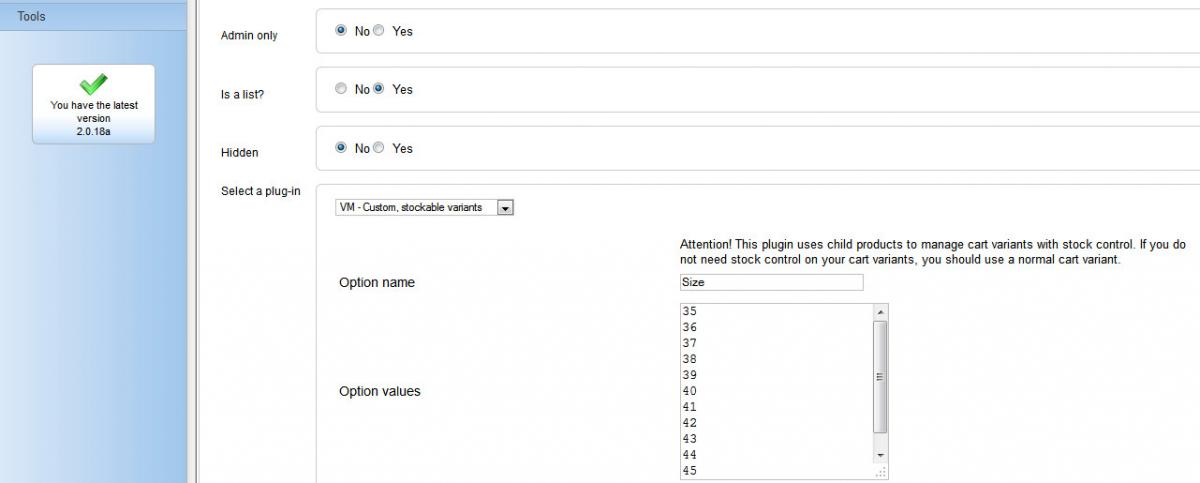Select Yes for Admin only
The image size is (1200, 483).
tap(379, 31)
